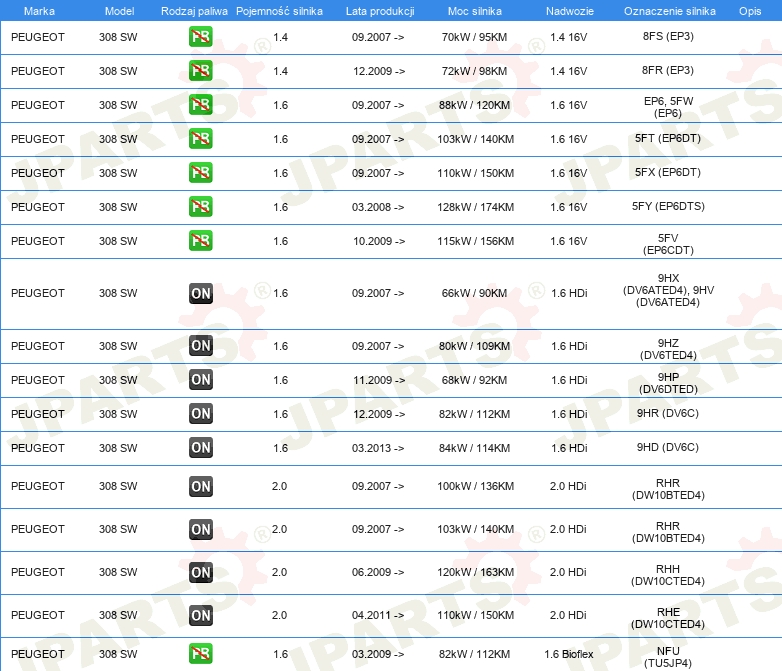Click petrol icon in 1.6 Bioflex row

200,654
